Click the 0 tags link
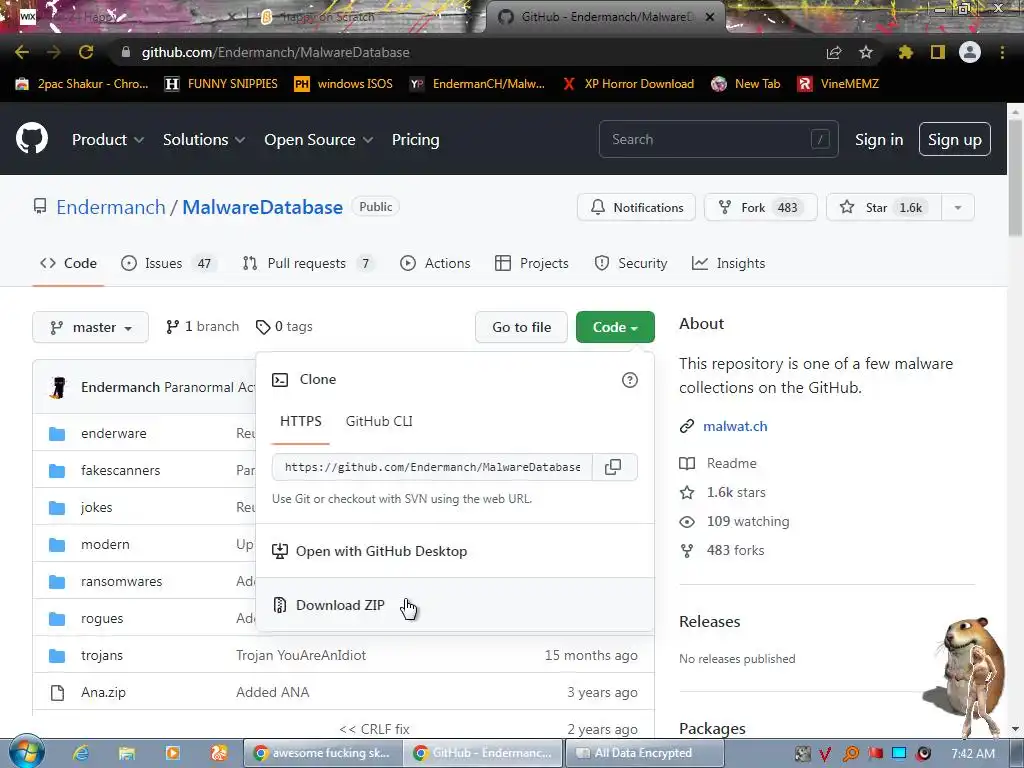 click(x=284, y=327)
